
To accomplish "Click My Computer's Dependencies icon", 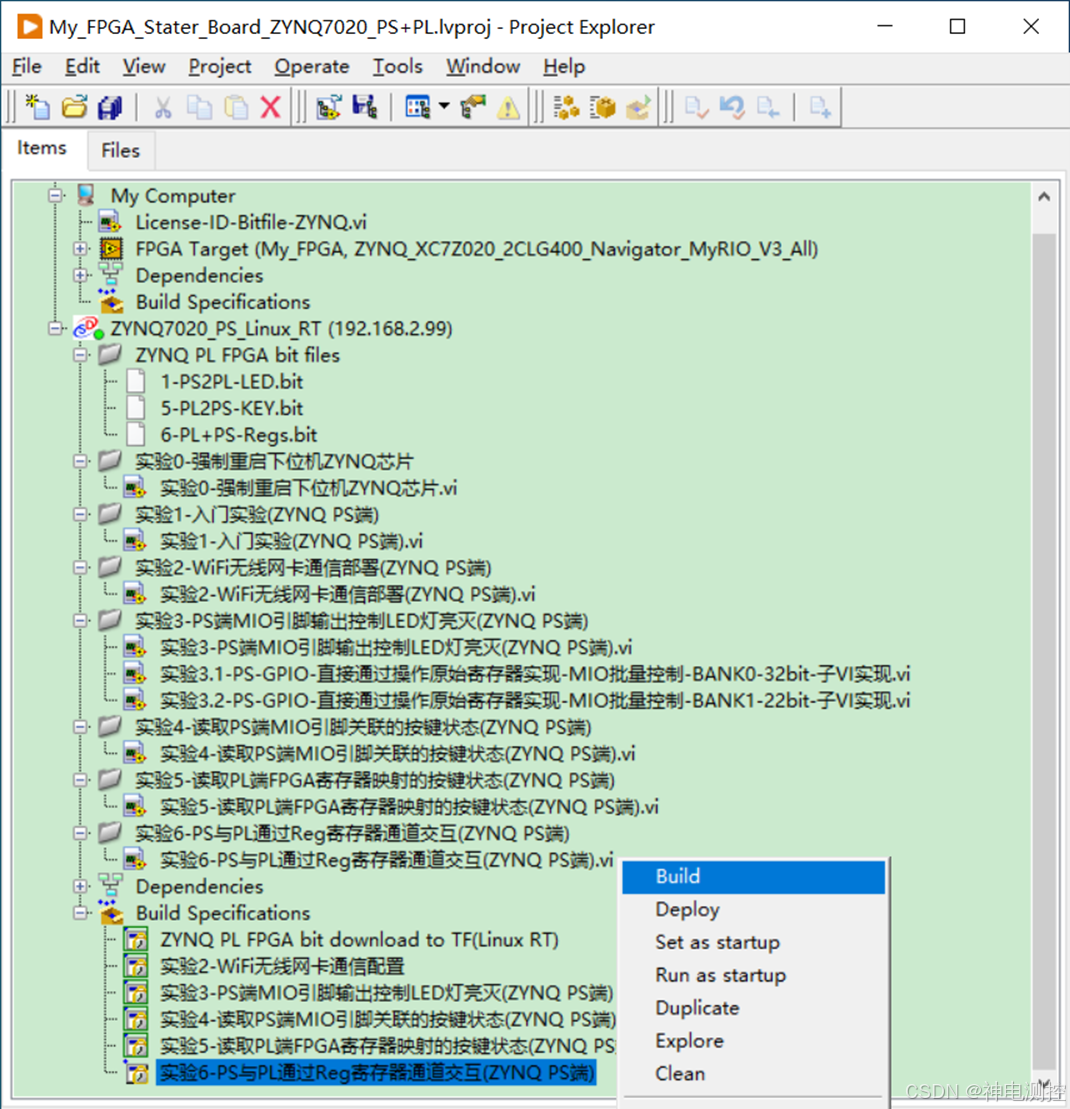I will tap(111, 275).
